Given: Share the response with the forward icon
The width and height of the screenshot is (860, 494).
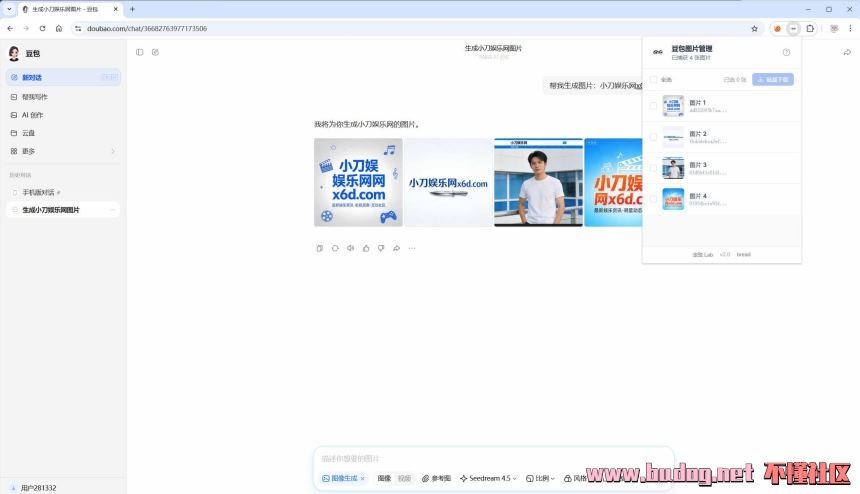Looking at the screenshot, I should click(397, 248).
